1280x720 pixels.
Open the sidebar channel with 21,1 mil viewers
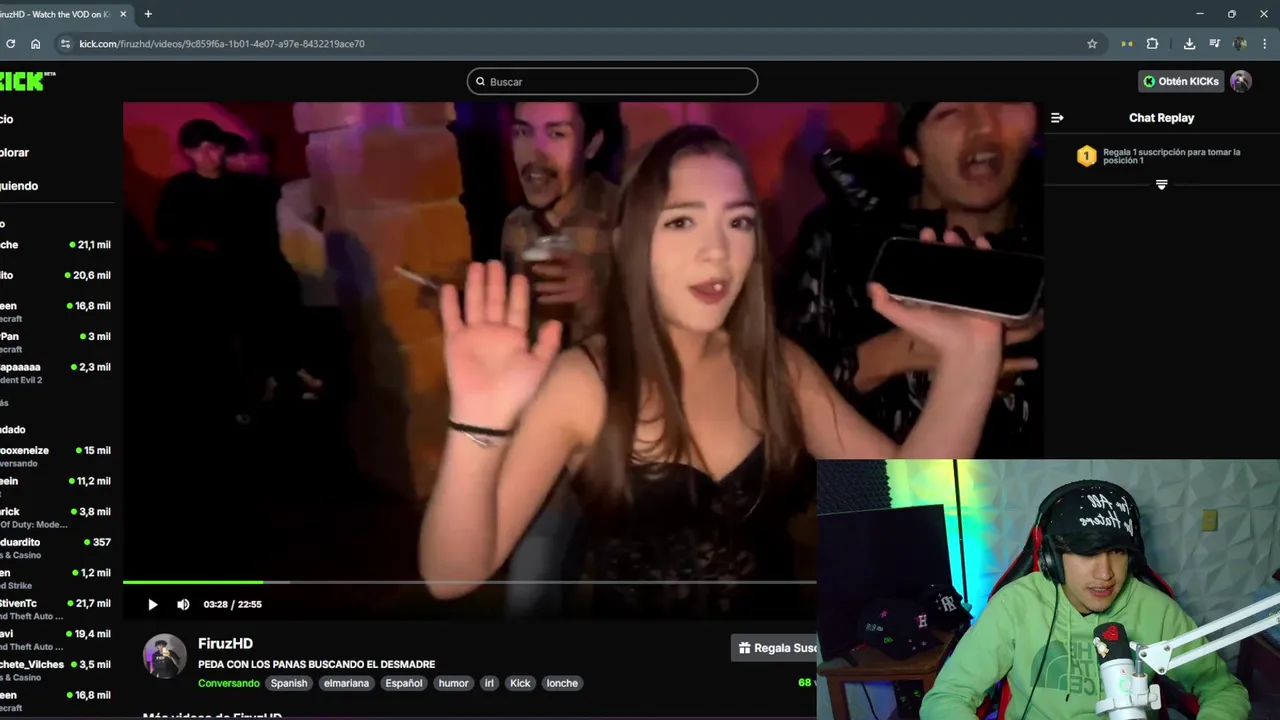point(56,245)
